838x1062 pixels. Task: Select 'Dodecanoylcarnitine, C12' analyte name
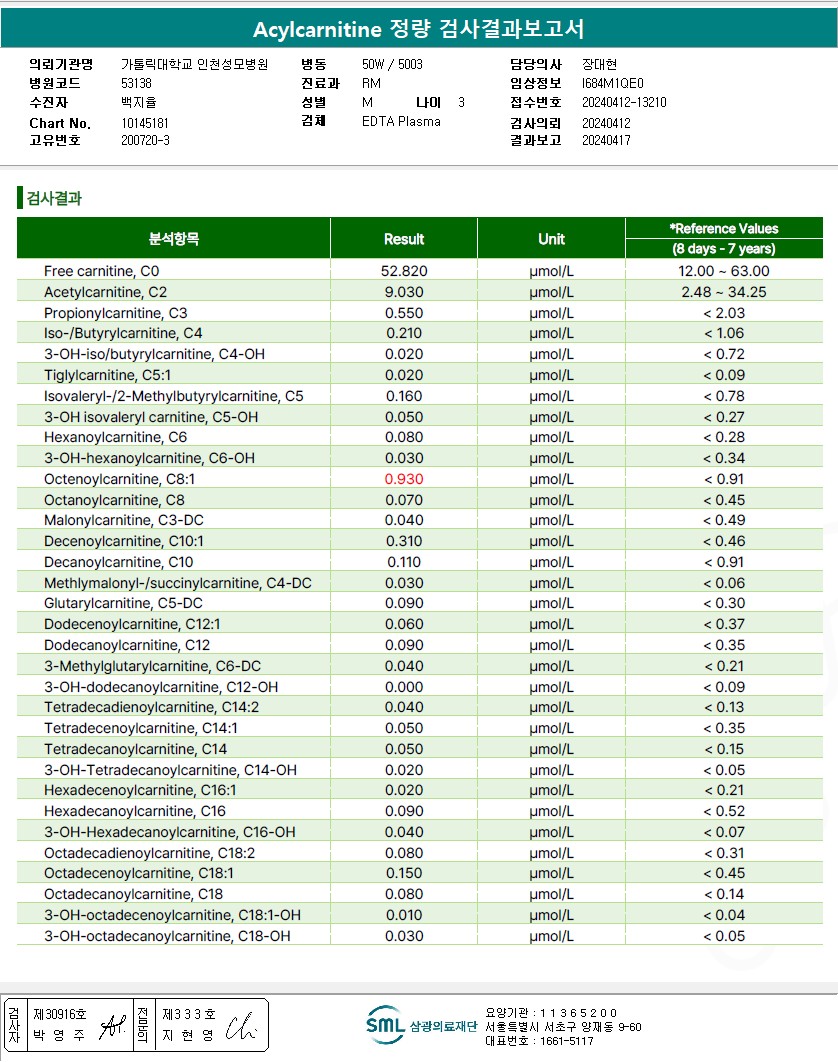point(127,645)
